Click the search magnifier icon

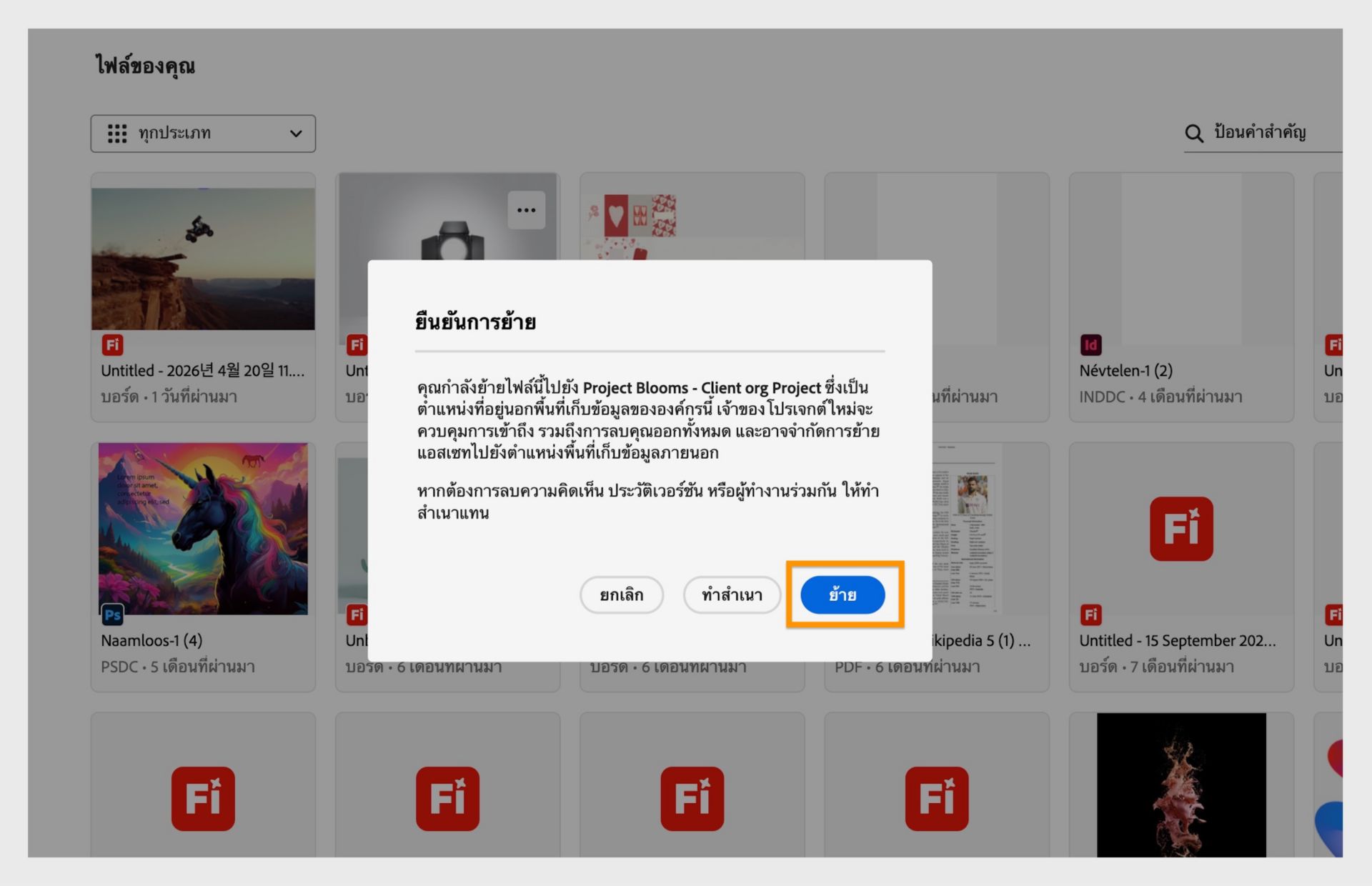(1193, 133)
